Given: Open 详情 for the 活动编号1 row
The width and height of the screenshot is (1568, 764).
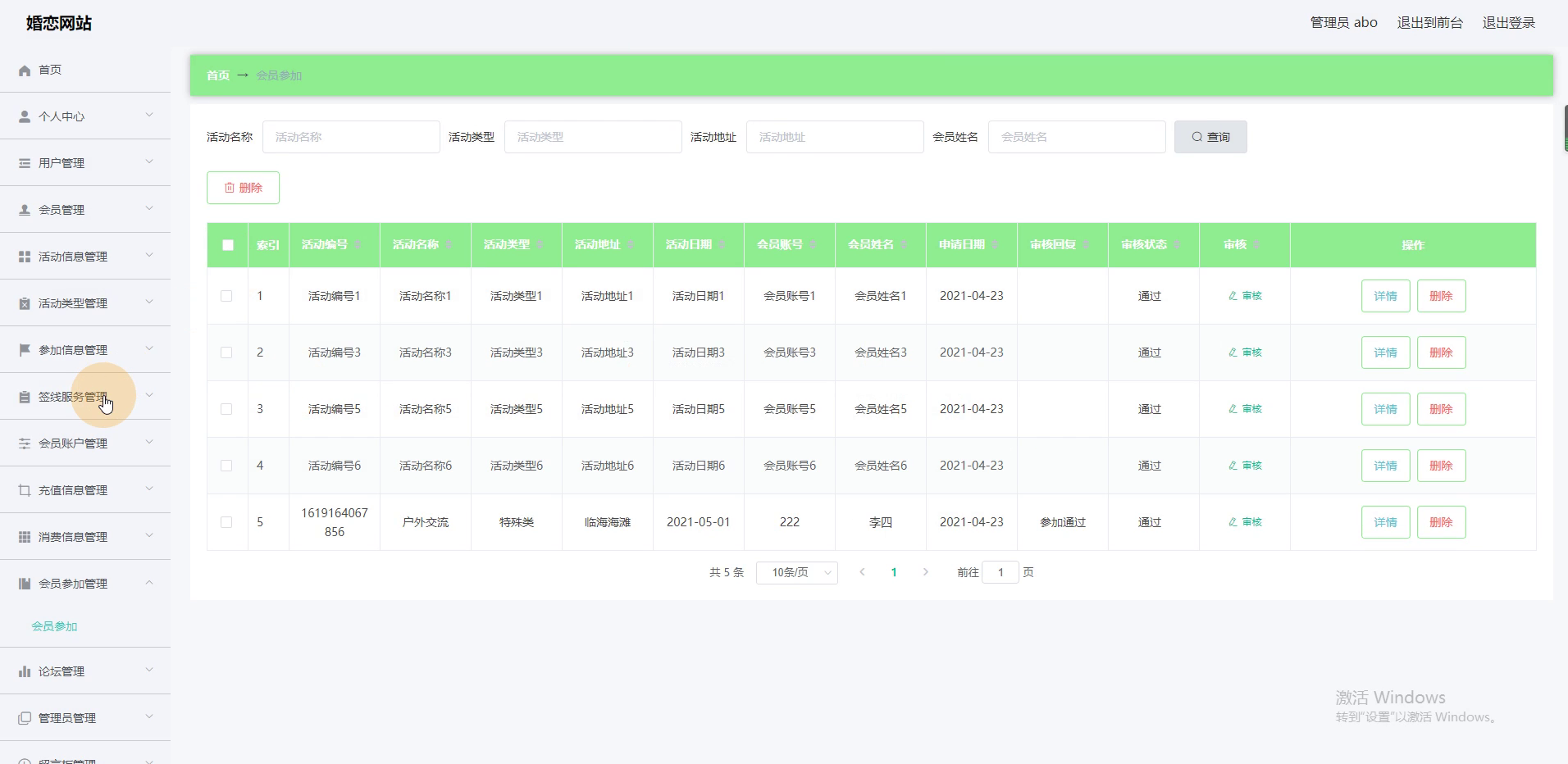Looking at the screenshot, I should [1385, 296].
